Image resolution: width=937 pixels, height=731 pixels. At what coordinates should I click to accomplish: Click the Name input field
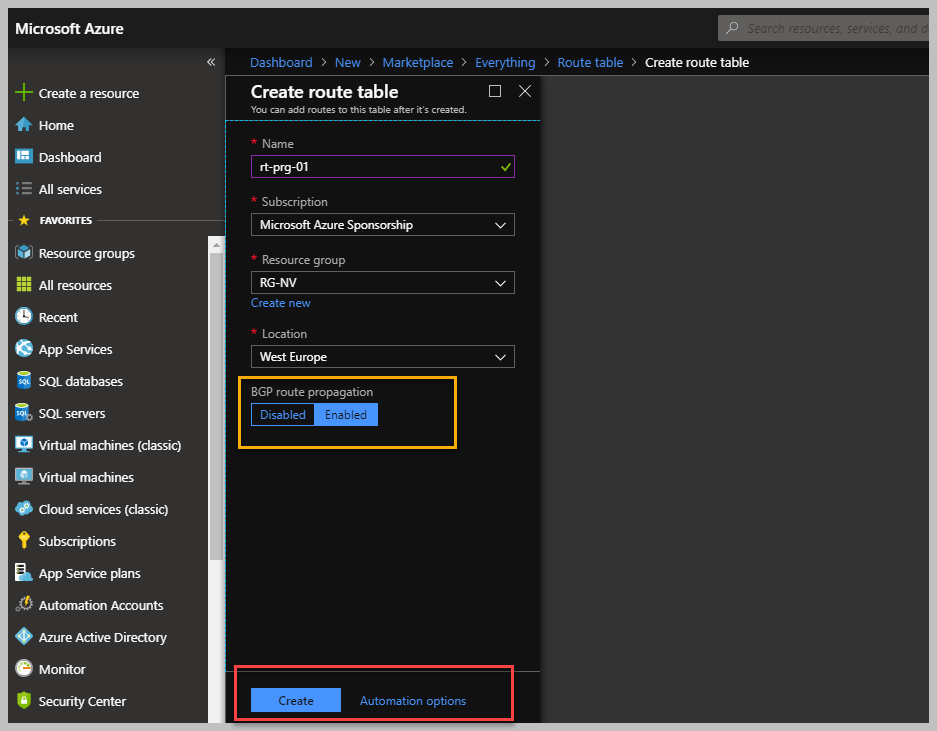(x=382, y=167)
